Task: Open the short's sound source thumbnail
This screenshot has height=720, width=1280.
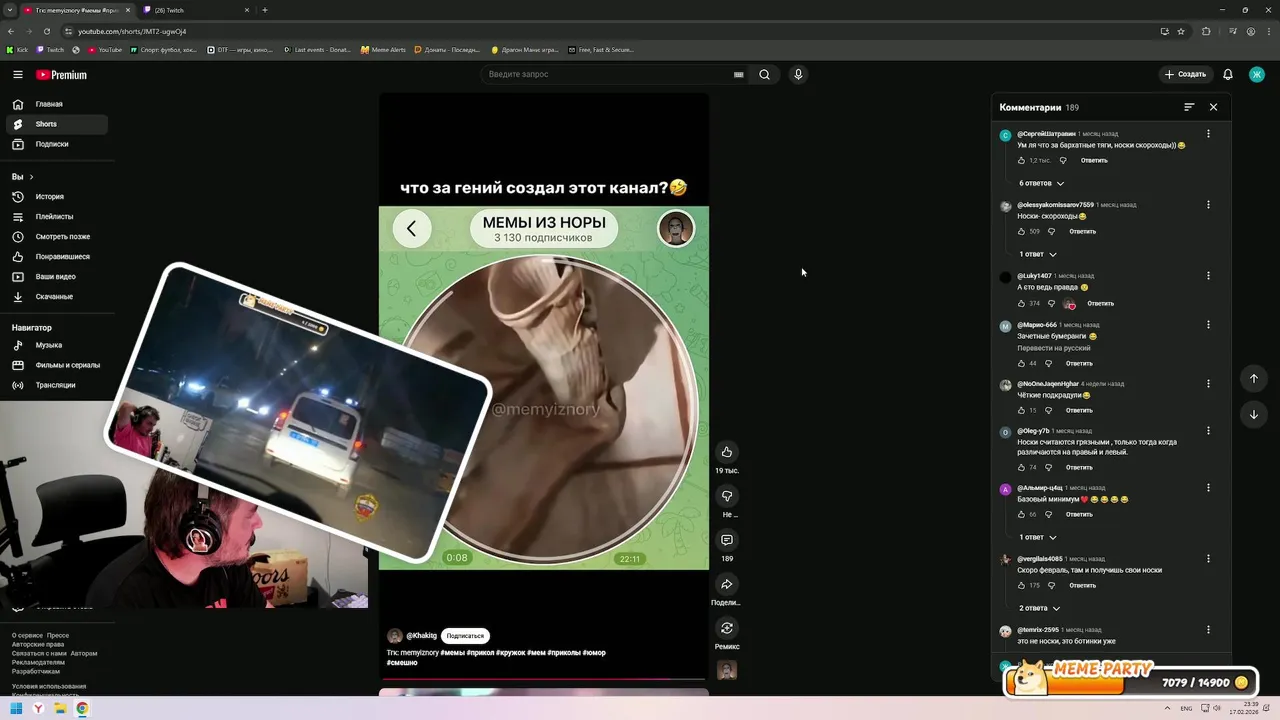Action: 727,670
